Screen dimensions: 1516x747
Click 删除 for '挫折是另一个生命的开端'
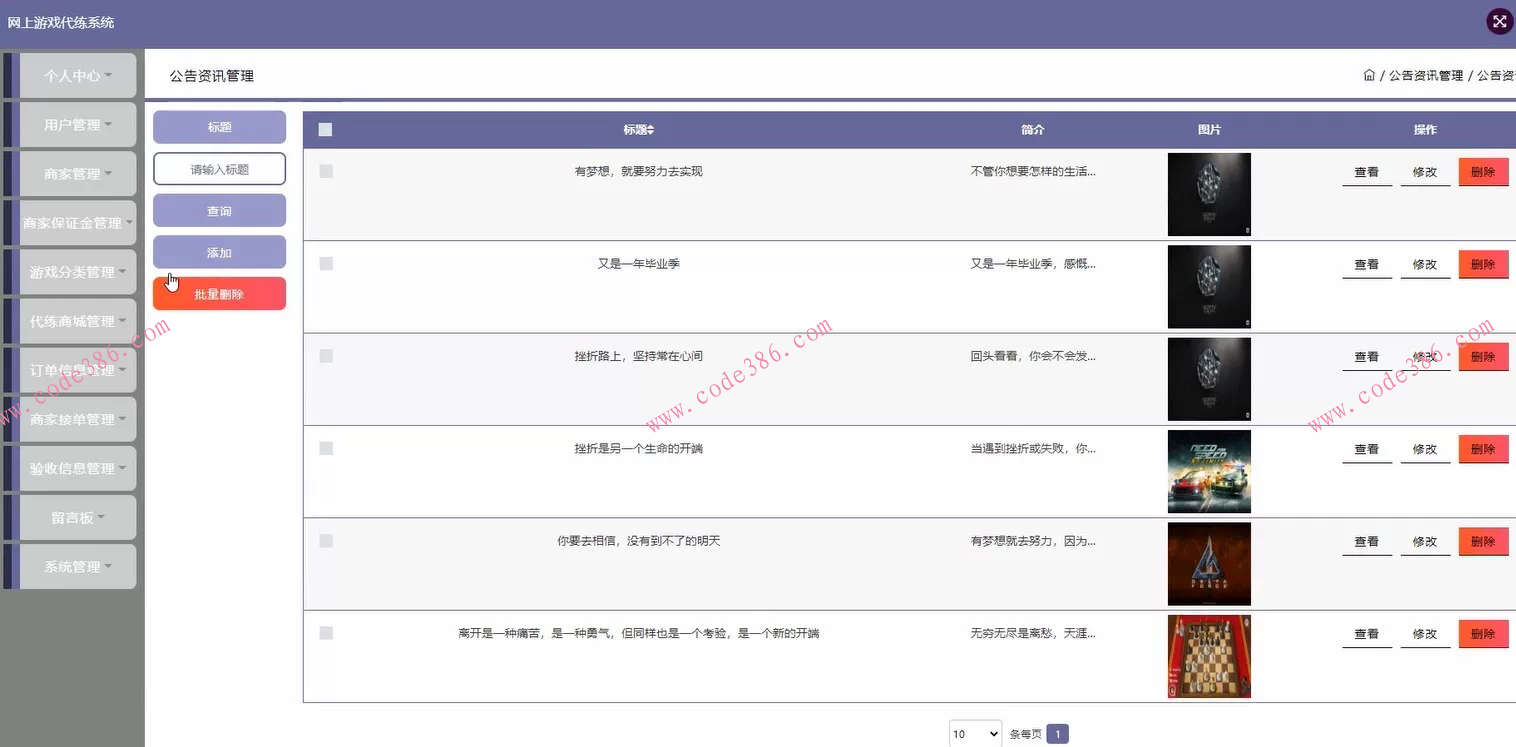click(x=1484, y=449)
